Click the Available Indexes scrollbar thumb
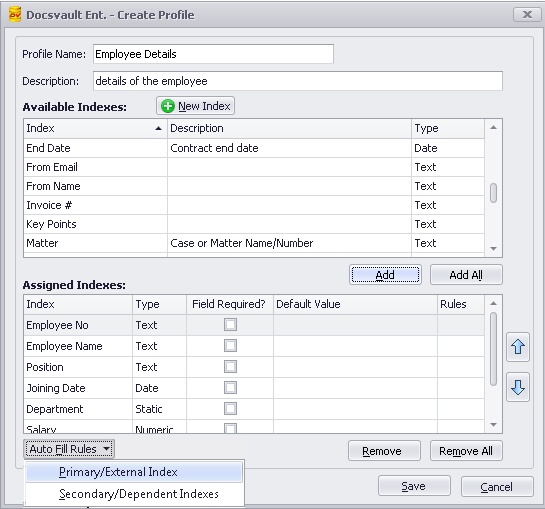The height and width of the screenshot is (509, 545). click(493, 193)
